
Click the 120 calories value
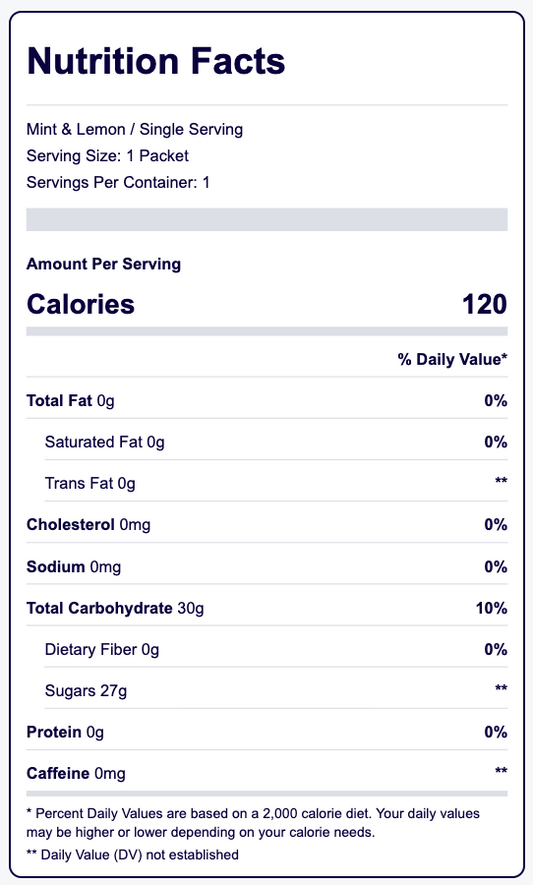(484, 304)
